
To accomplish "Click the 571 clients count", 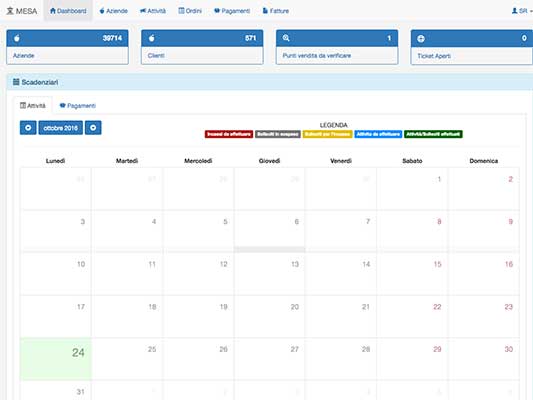I will tap(251, 38).
